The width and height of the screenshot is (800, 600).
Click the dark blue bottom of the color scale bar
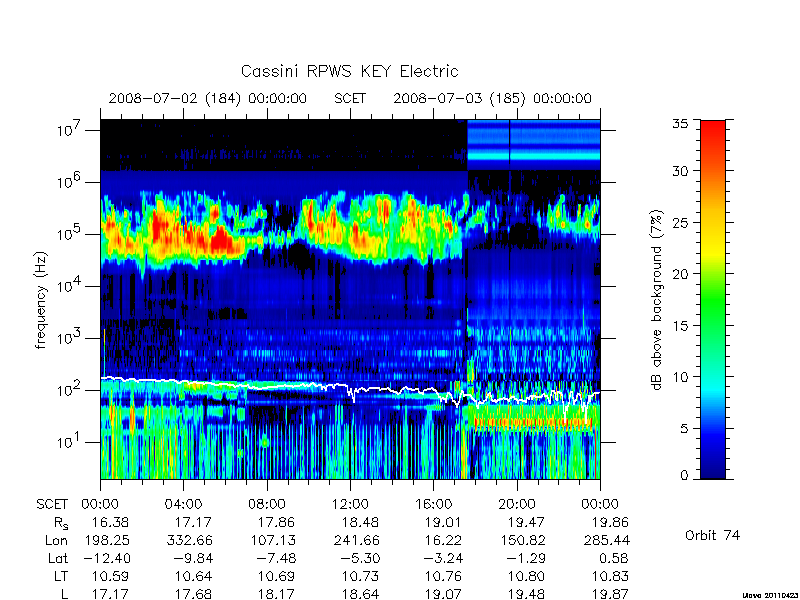tap(713, 469)
